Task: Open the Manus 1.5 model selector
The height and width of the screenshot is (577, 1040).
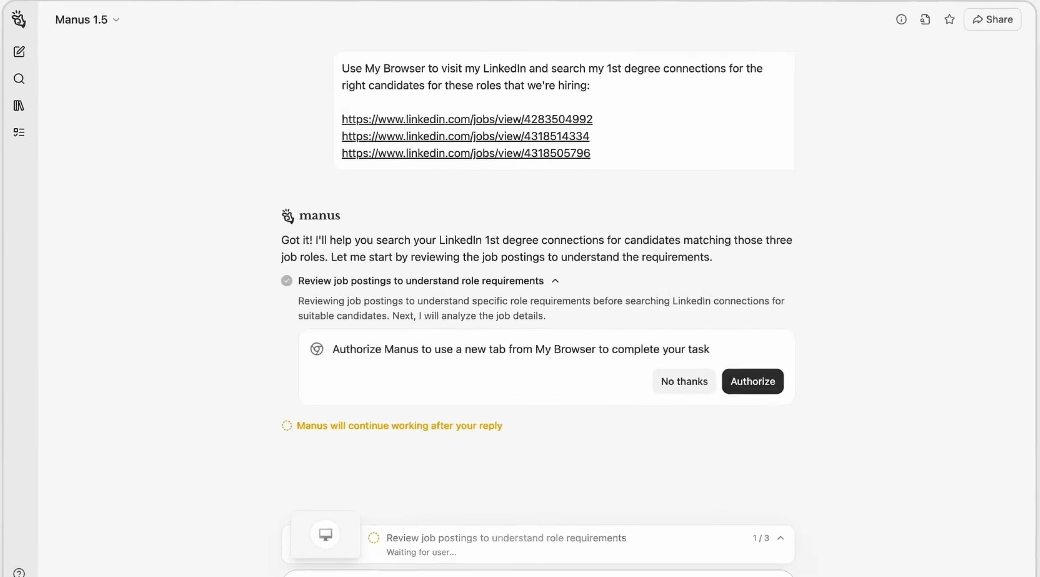Action: pos(116,18)
